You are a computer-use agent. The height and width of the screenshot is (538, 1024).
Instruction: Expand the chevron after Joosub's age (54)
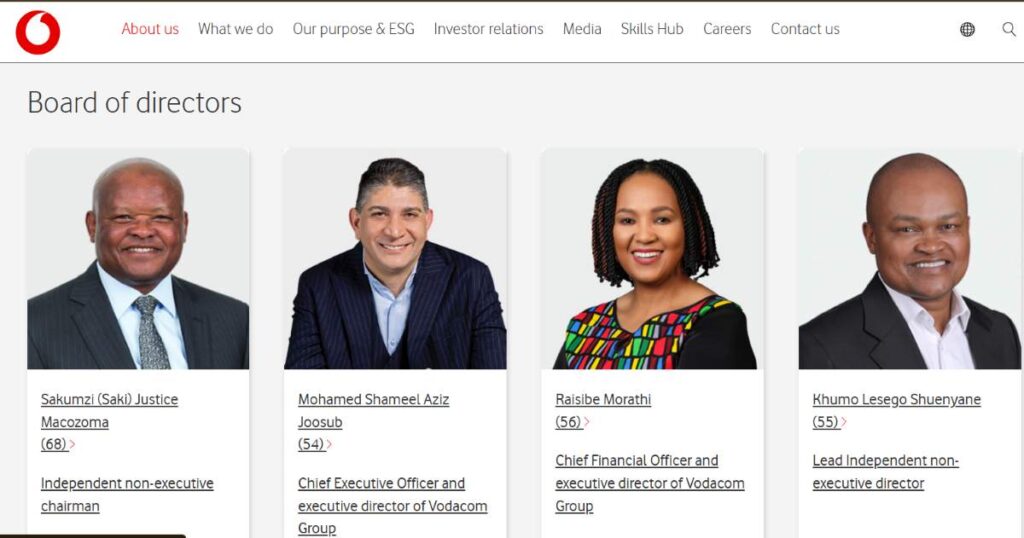click(330, 445)
